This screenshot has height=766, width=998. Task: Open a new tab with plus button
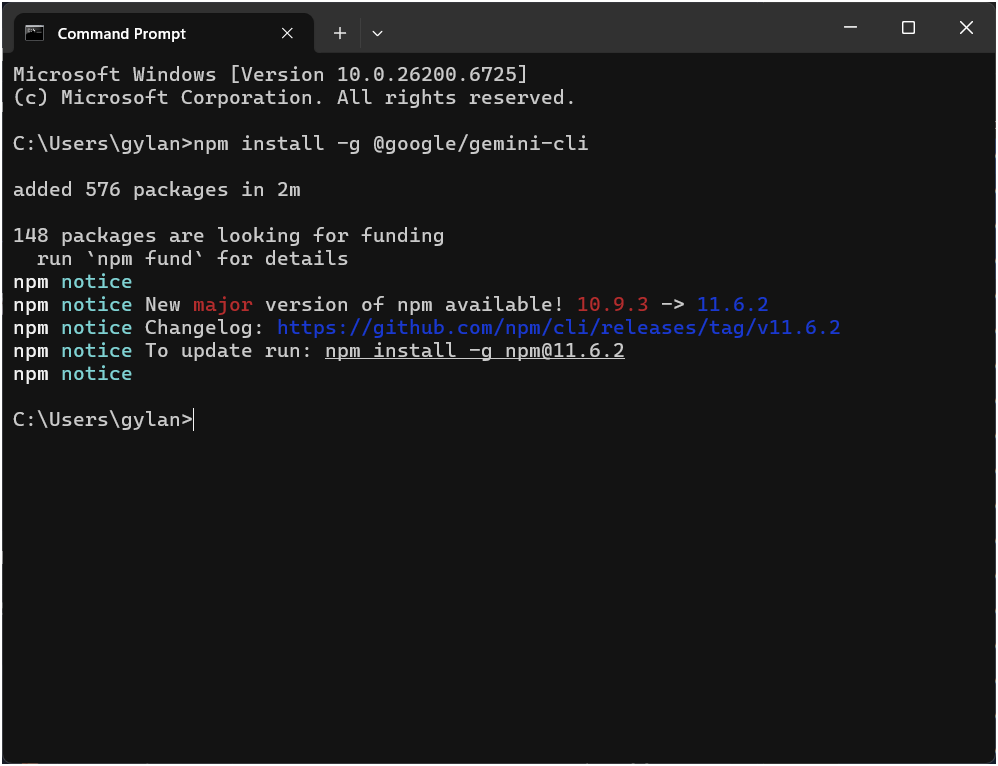pyautogui.click(x=340, y=33)
